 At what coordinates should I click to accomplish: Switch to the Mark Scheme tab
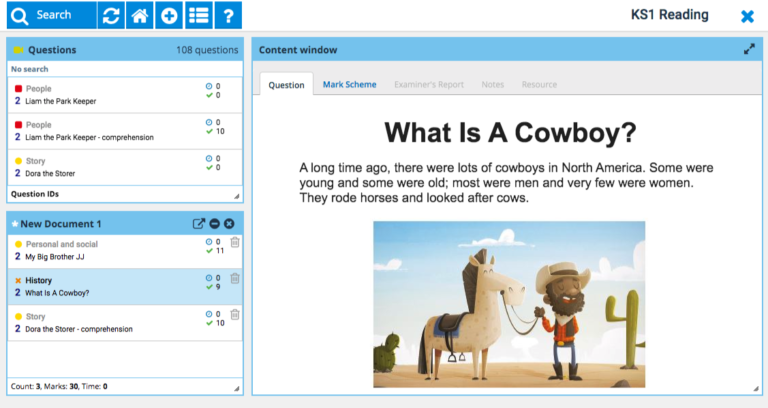pyautogui.click(x=349, y=85)
